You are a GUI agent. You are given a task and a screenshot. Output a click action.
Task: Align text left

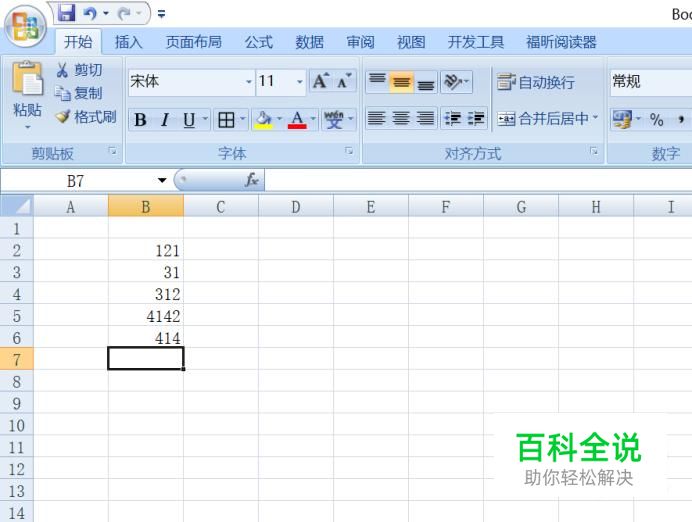coord(377,118)
